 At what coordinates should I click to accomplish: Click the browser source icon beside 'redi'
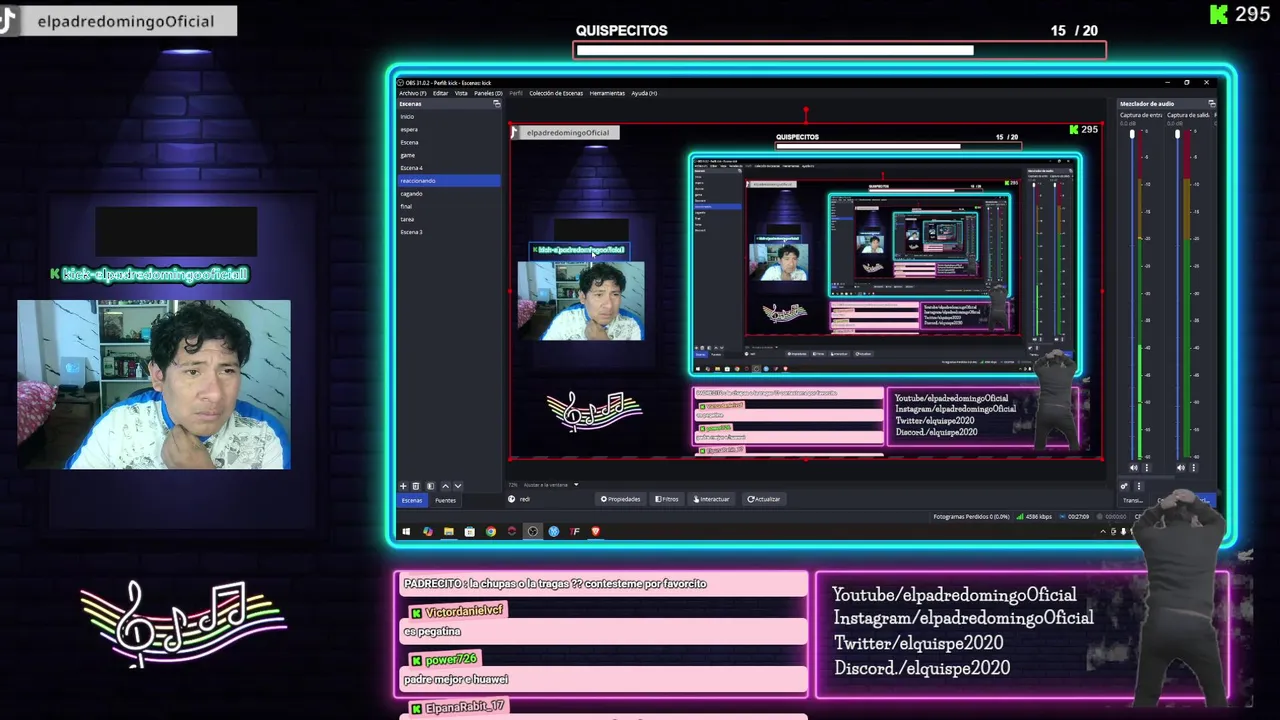tap(511, 499)
